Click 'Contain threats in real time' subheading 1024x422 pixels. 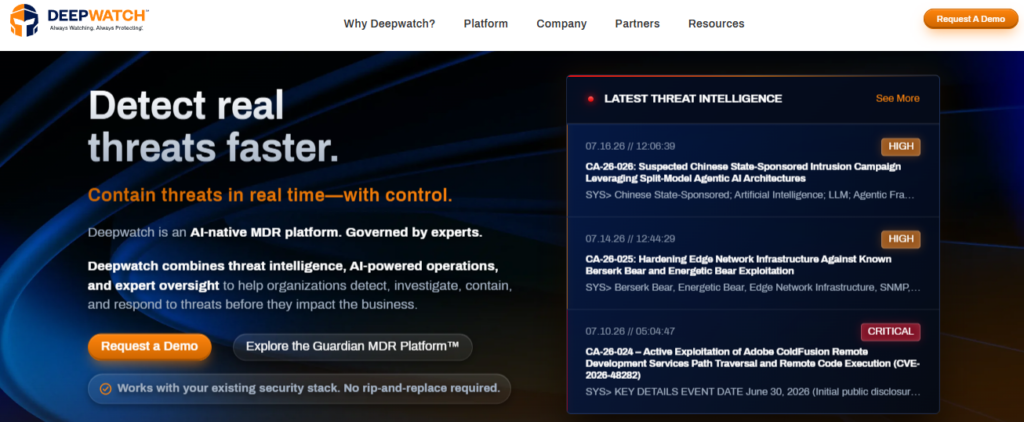click(270, 195)
